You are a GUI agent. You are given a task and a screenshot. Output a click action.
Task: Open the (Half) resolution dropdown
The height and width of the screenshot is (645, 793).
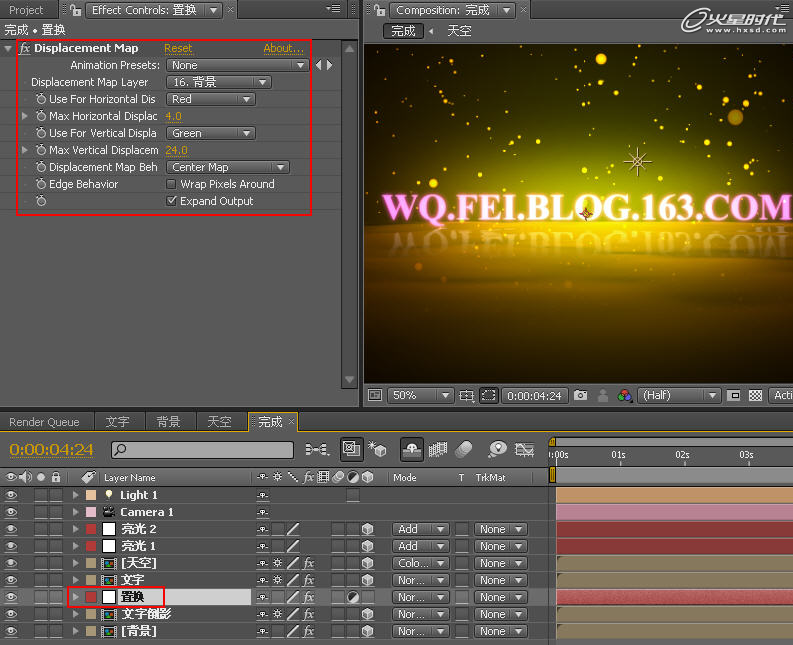click(679, 395)
